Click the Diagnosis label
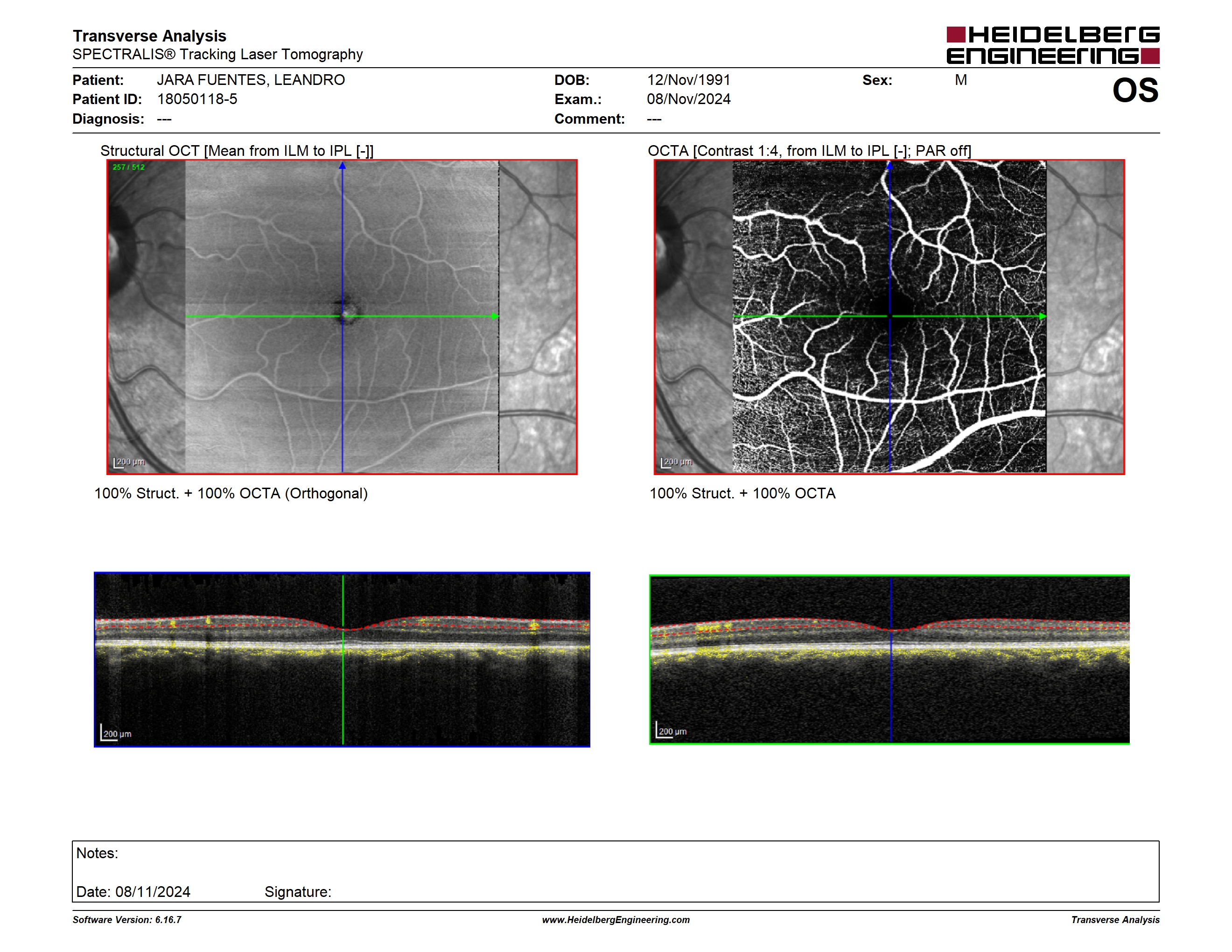This screenshot has width=1232, height=952. 108,119
